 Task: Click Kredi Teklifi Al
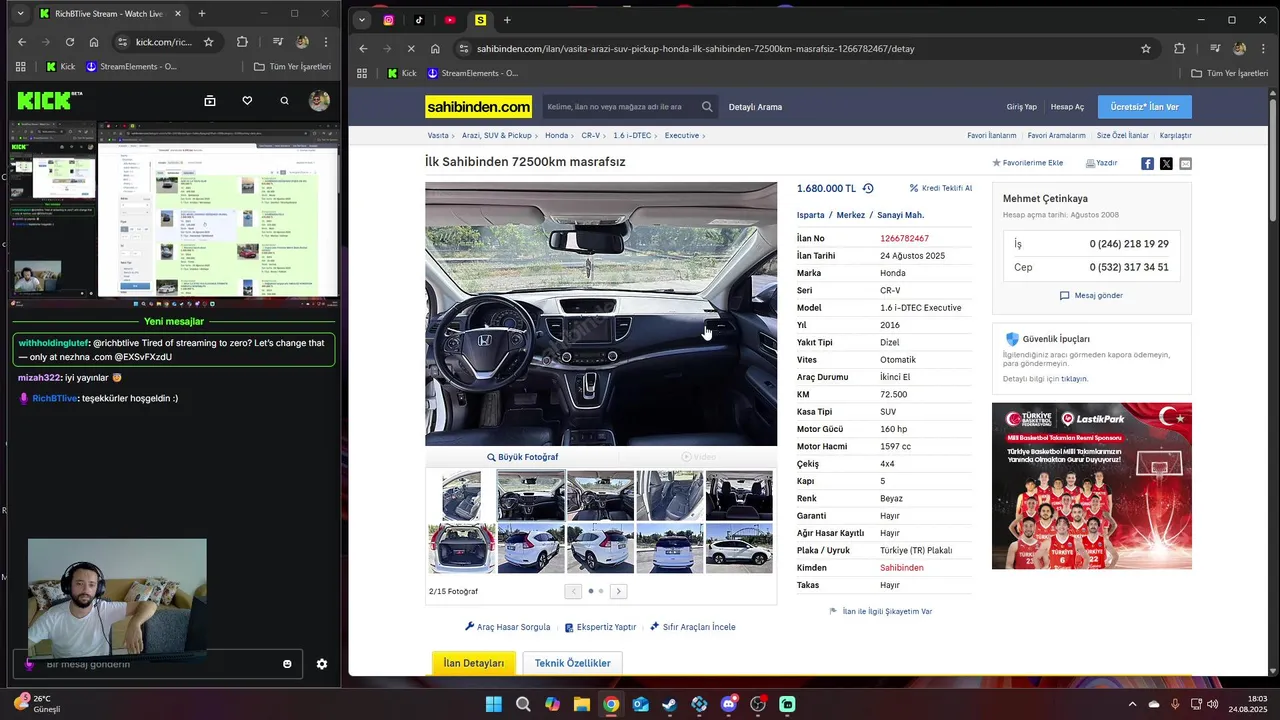940,188
